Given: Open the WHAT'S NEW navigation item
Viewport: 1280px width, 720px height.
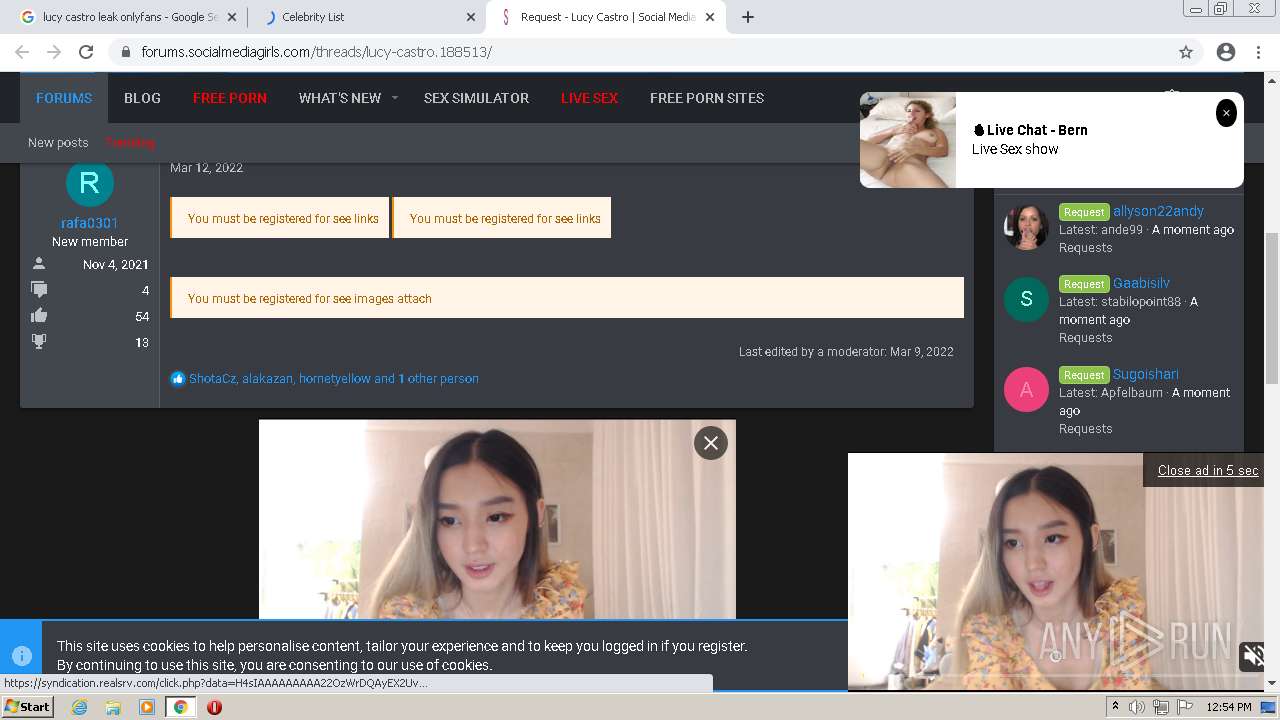Looking at the screenshot, I should 339,98.
